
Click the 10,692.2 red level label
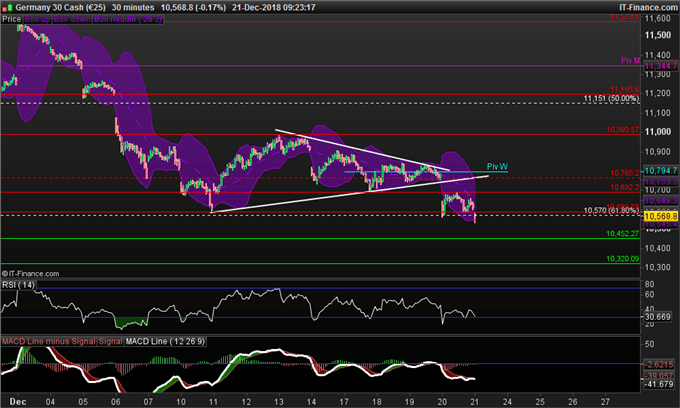pyautogui.click(x=624, y=187)
